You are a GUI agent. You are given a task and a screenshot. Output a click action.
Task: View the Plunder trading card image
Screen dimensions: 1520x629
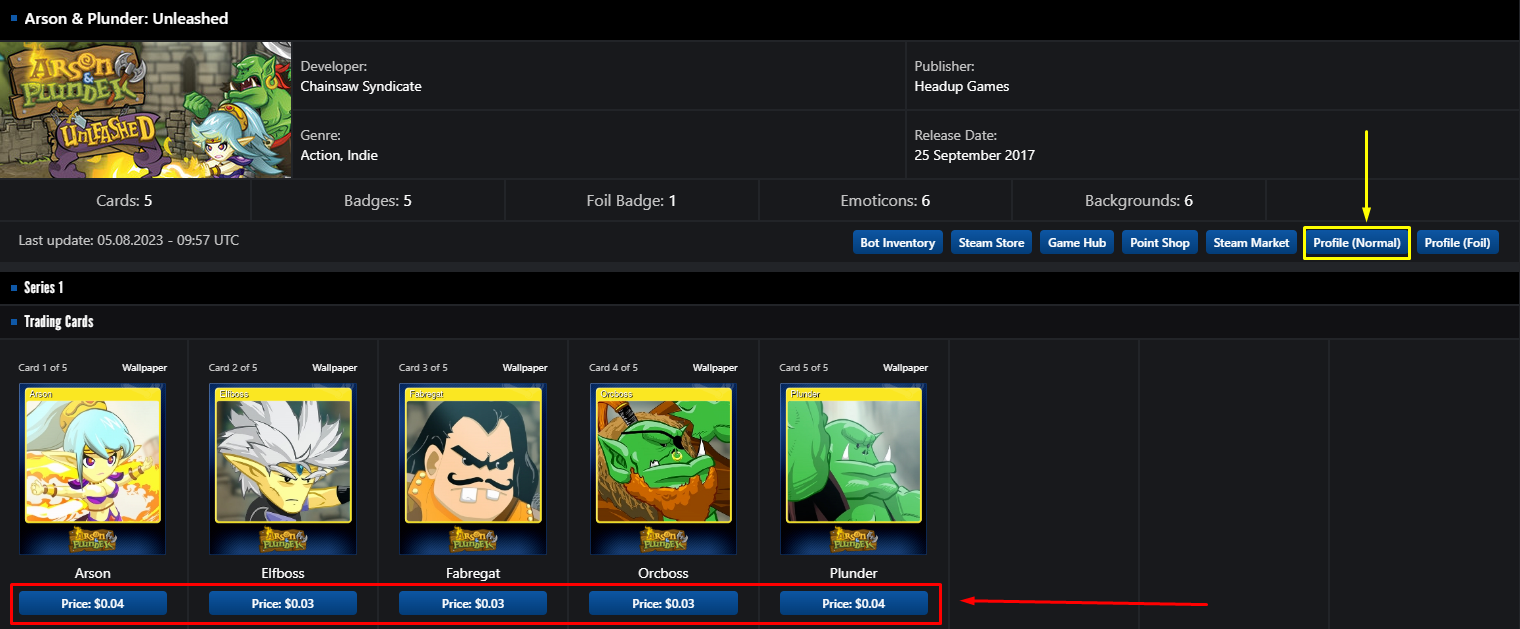[x=853, y=469]
